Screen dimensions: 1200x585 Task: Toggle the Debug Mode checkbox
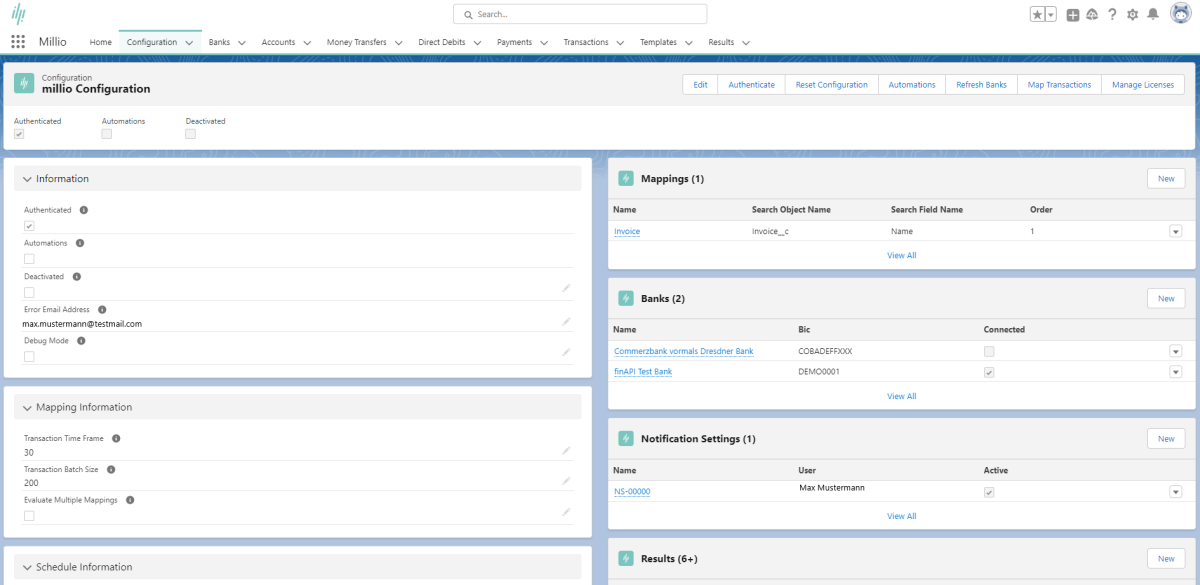[29, 356]
